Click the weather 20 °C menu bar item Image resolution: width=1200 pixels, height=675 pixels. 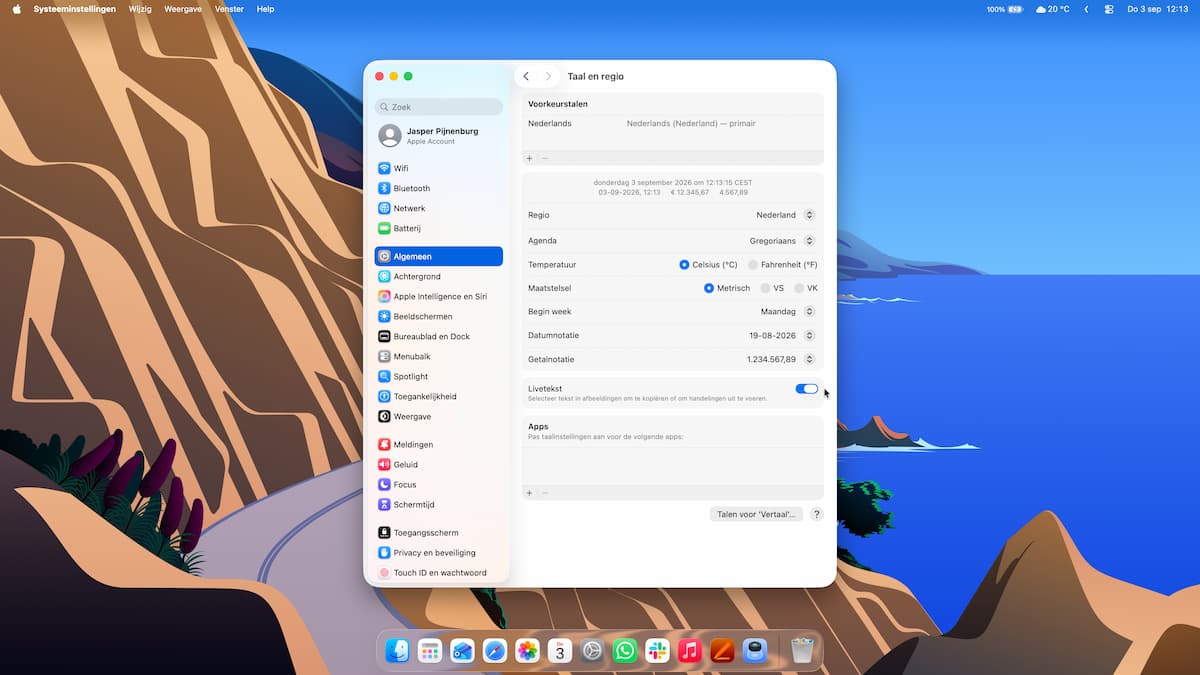[1053, 9]
